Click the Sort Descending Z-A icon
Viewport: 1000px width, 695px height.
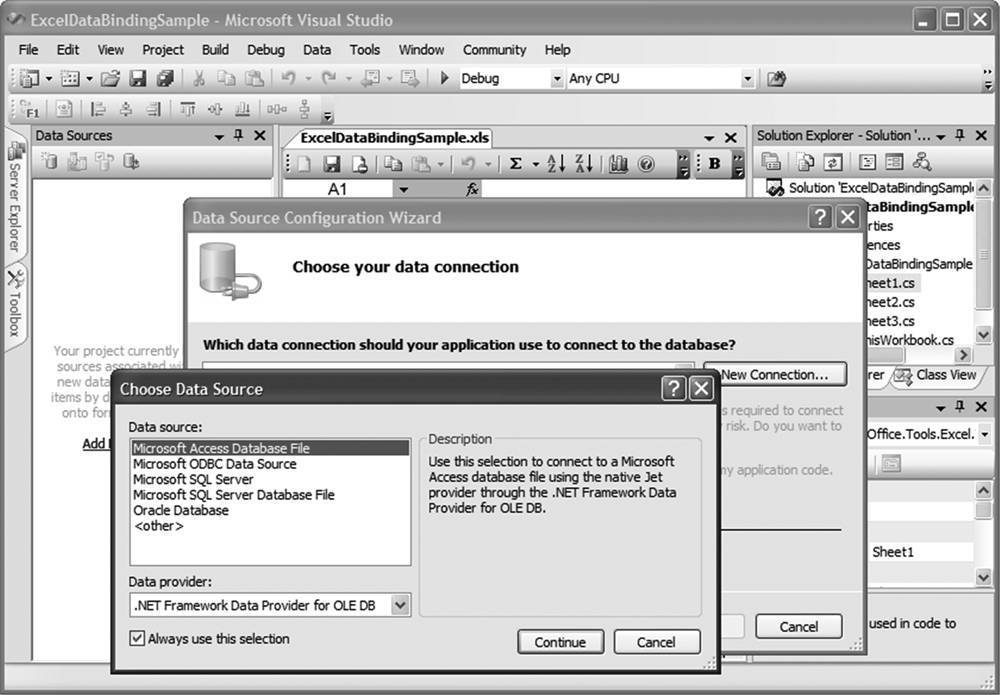pos(584,164)
